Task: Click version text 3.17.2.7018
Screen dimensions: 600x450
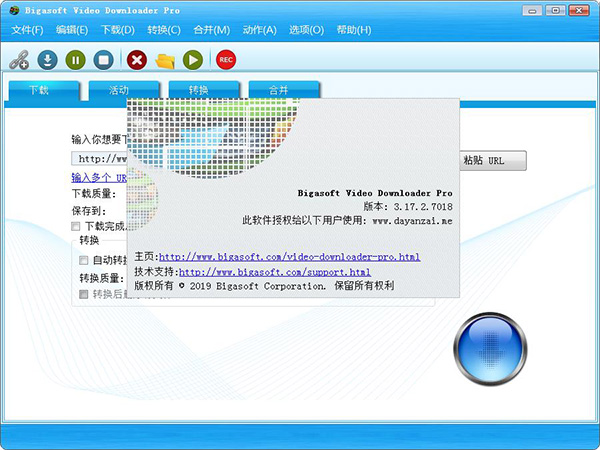Action: point(423,207)
